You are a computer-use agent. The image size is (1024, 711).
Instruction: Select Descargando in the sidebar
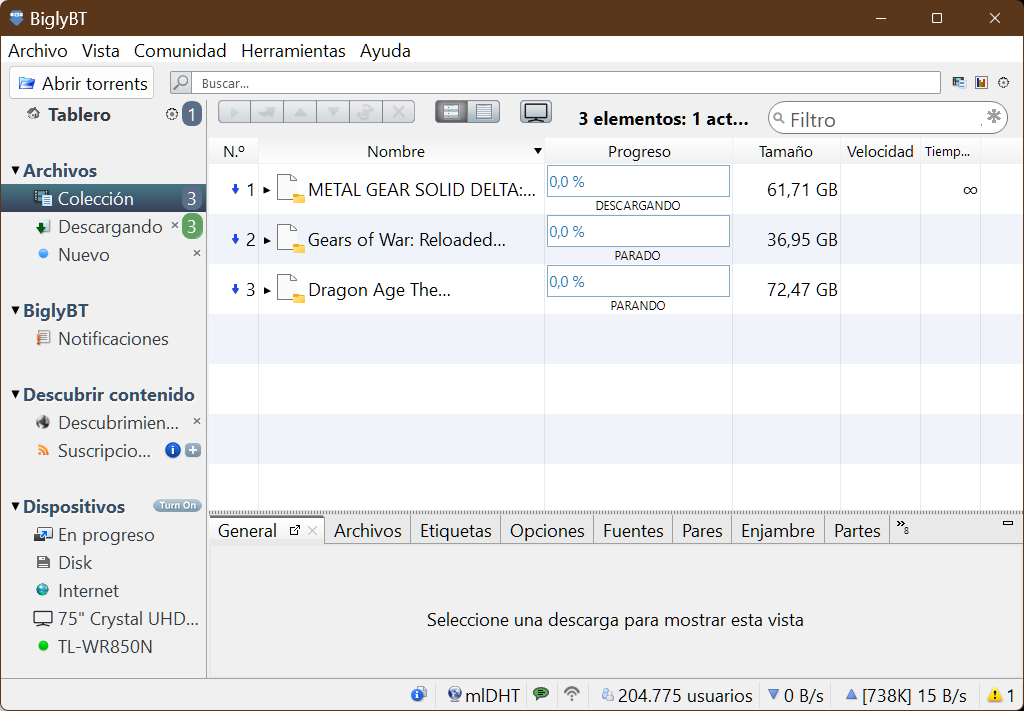click(109, 227)
